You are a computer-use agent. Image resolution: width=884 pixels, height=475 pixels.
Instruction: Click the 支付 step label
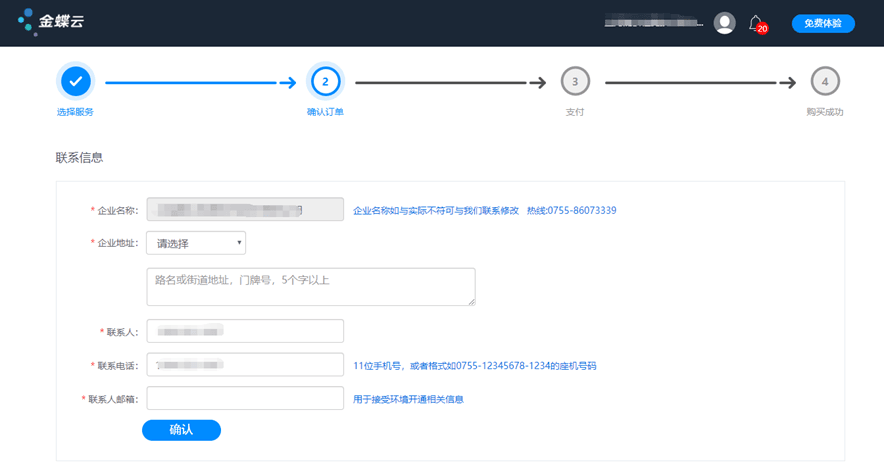point(575,112)
